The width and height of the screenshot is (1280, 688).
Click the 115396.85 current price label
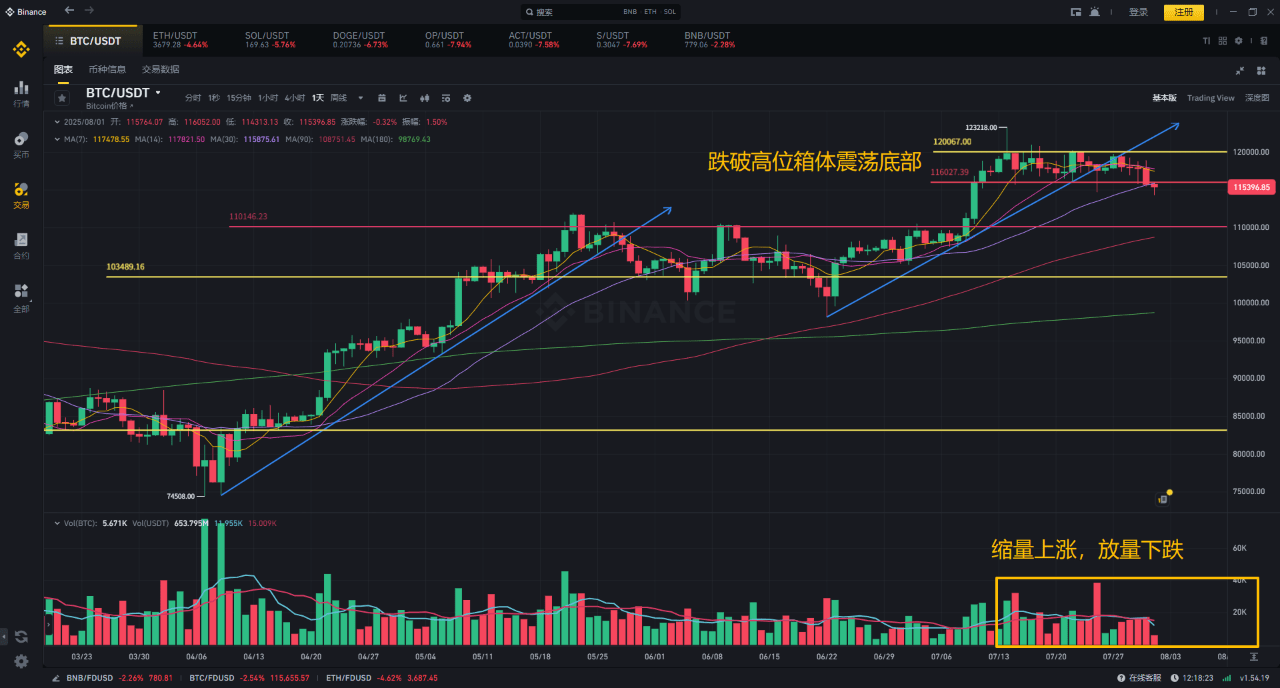[x=1252, y=187]
